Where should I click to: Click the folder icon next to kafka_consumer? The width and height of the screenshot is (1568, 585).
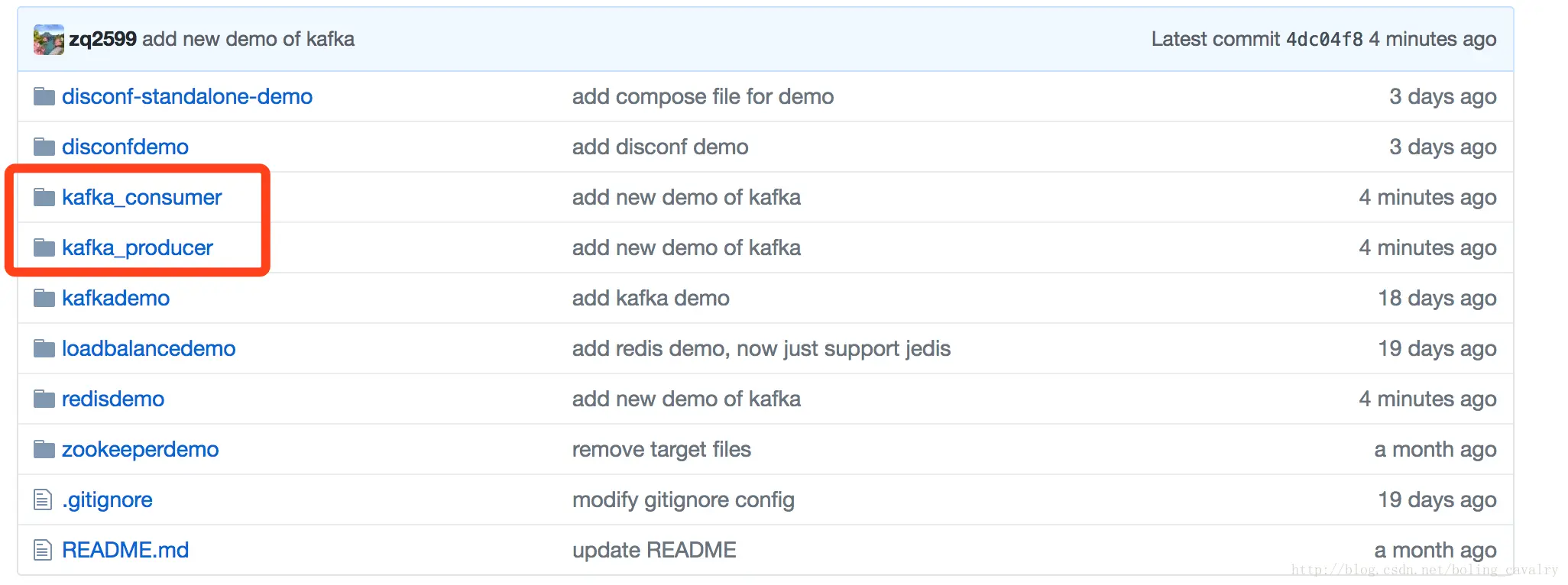44,198
